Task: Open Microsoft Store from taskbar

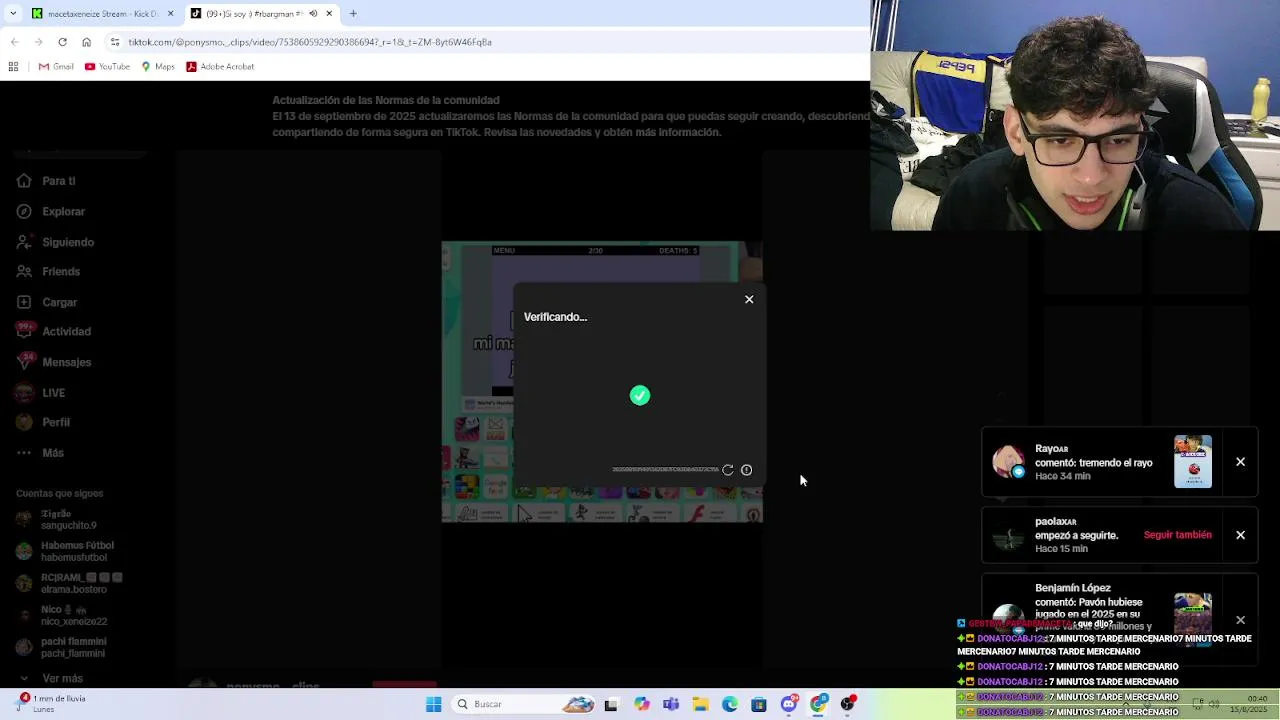Action: (759, 704)
